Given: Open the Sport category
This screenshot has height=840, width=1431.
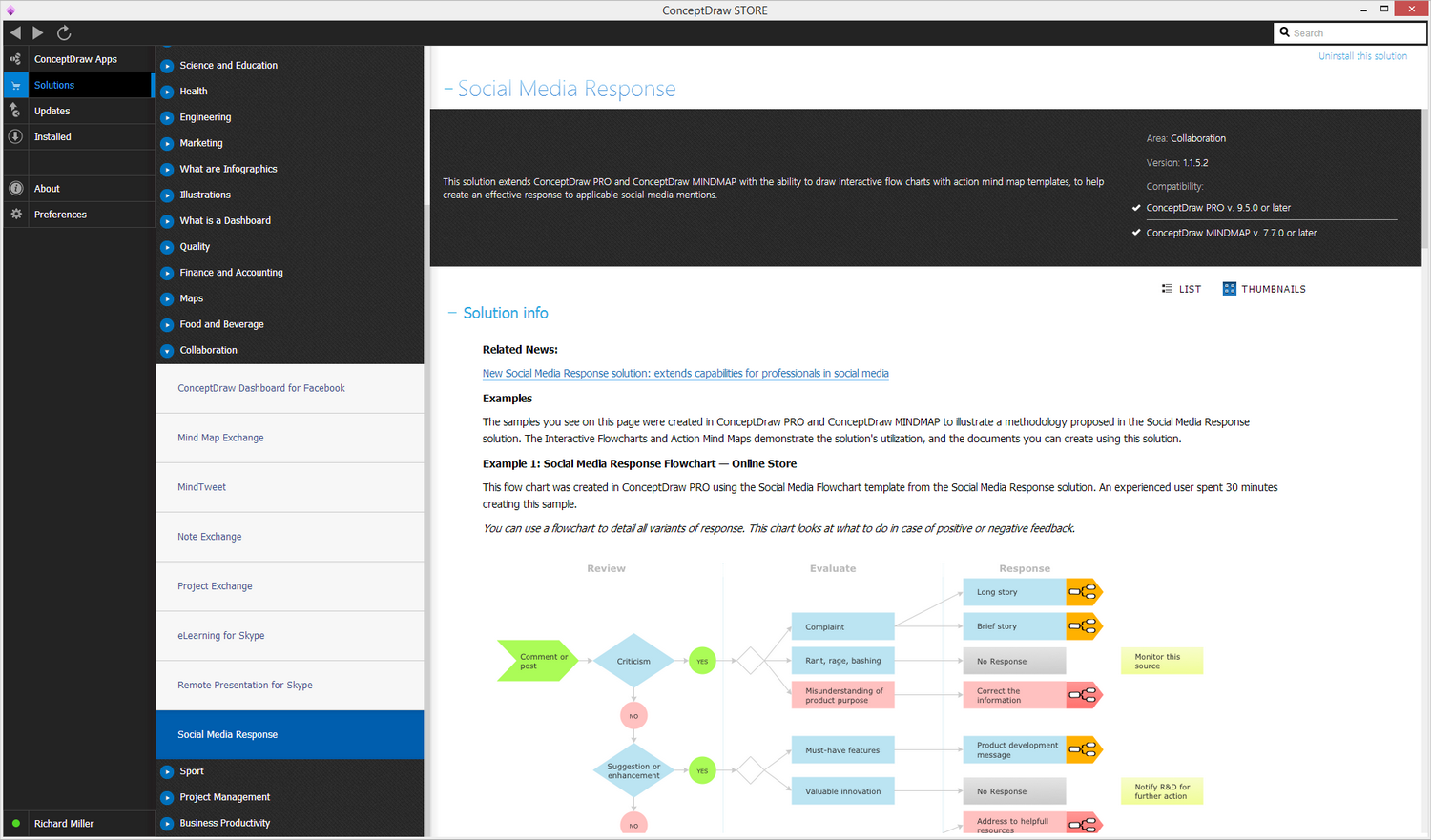Looking at the screenshot, I should point(192,771).
